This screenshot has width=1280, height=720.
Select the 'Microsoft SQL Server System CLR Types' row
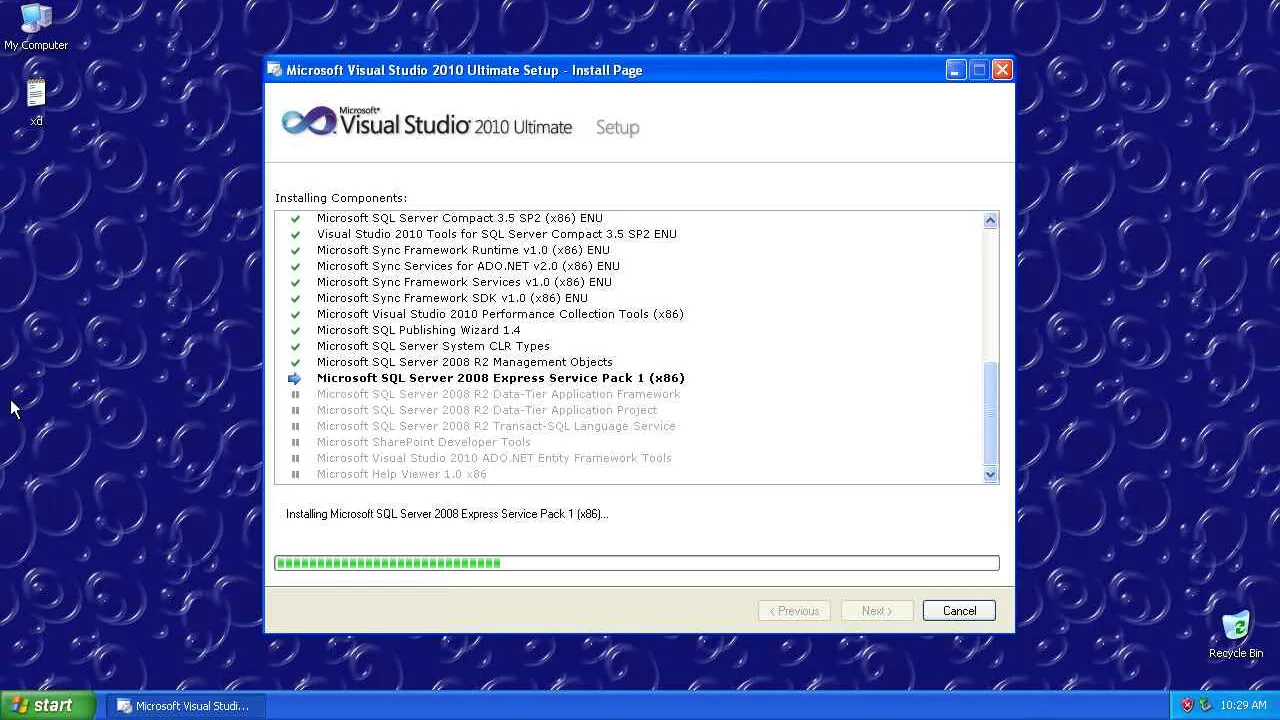click(x=433, y=346)
